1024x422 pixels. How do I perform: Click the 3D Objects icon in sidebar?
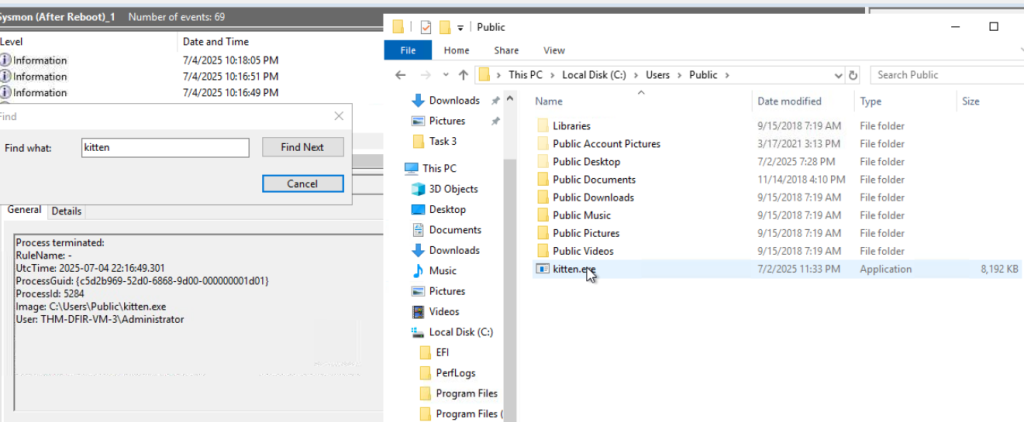(x=418, y=189)
